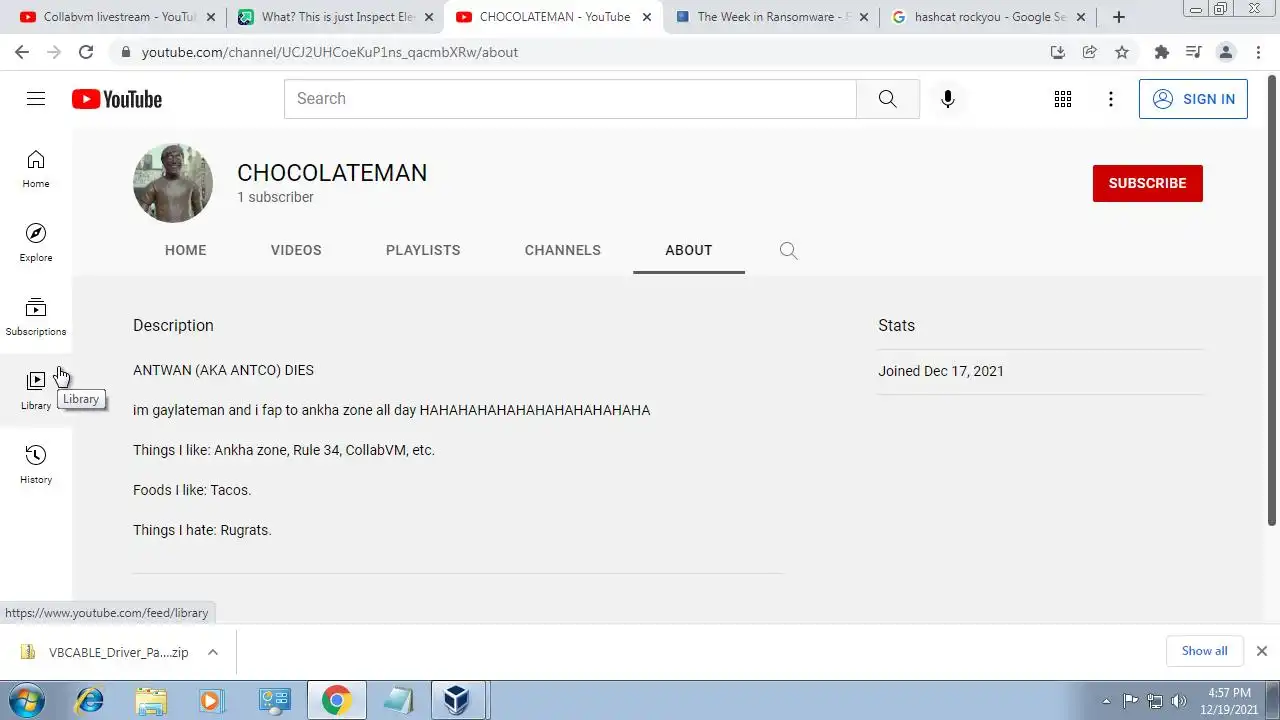This screenshot has width=1280, height=720.
Task: Click 'Things I hate: Rugrats.' line
Action: pos(202,530)
